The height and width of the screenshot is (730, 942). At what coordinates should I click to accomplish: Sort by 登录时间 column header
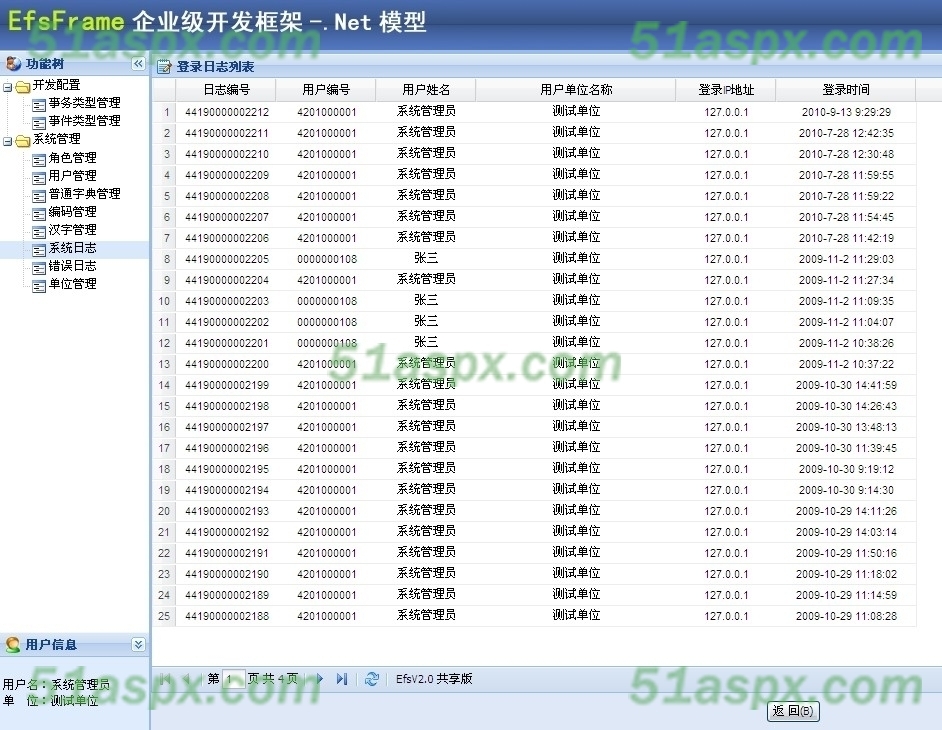click(x=846, y=90)
